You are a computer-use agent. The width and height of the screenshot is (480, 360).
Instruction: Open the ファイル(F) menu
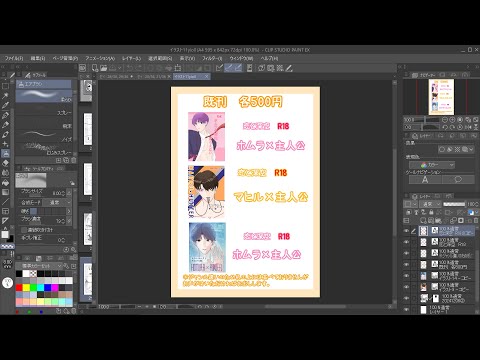[x=14, y=58]
